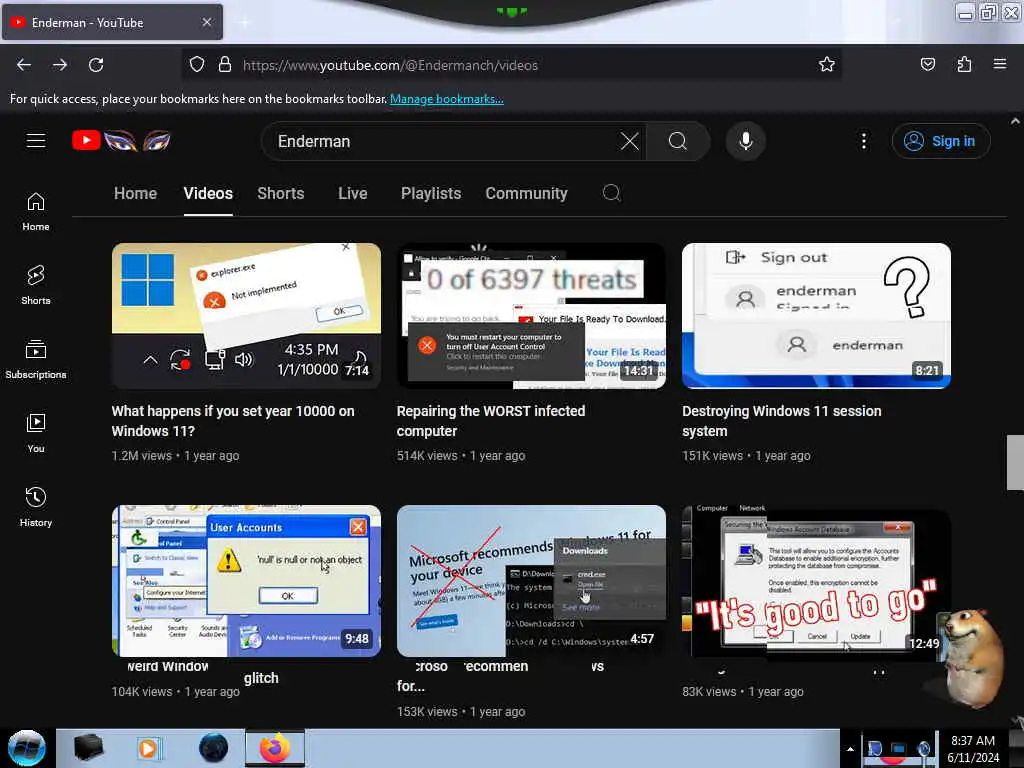Go back with the browser back arrow
Screen dimensions: 1024x768
point(24,65)
